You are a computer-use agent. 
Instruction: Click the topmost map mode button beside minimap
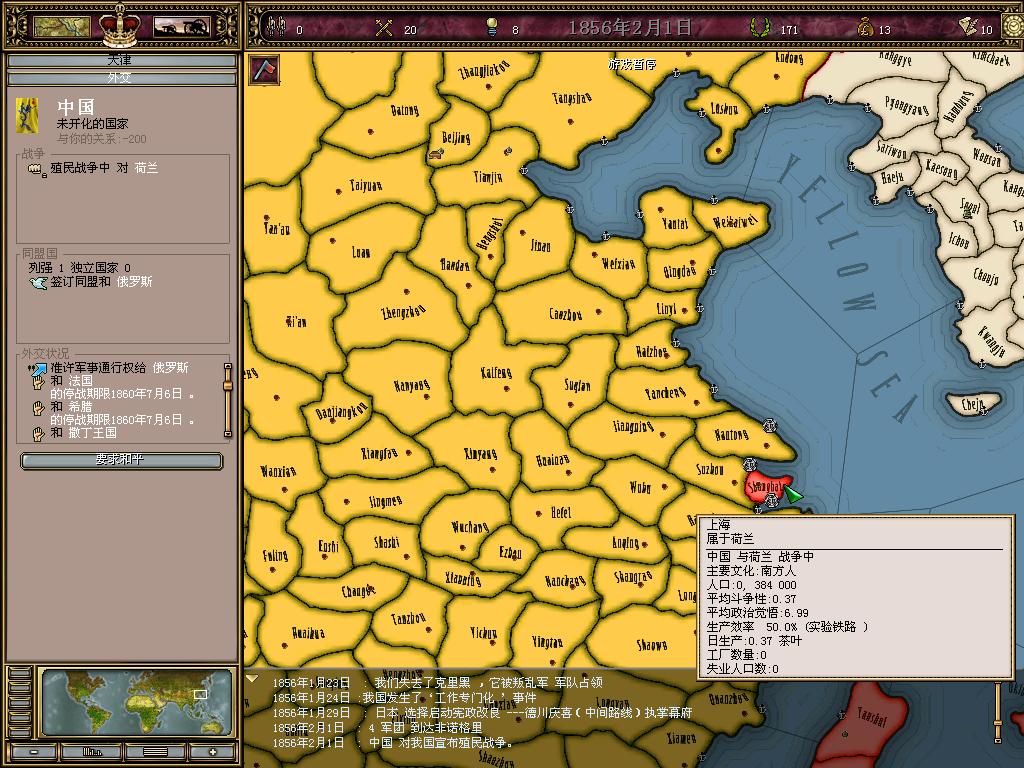pyautogui.click(x=20, y=673)
